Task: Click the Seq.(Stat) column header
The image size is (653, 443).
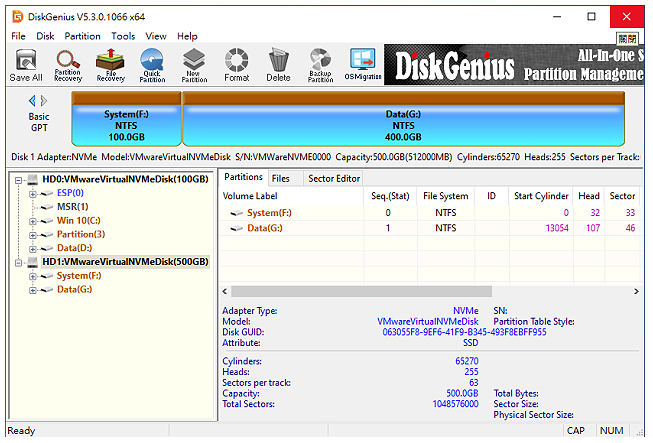Action: pyautogui.click(x=390, y=196)
